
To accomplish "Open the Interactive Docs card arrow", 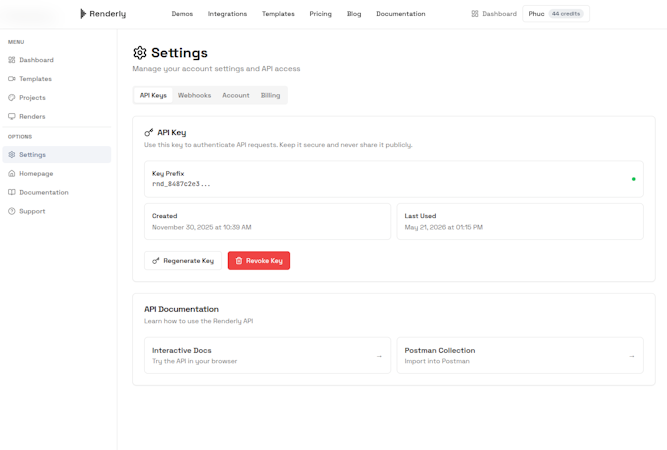I will (x=379, y=356).
